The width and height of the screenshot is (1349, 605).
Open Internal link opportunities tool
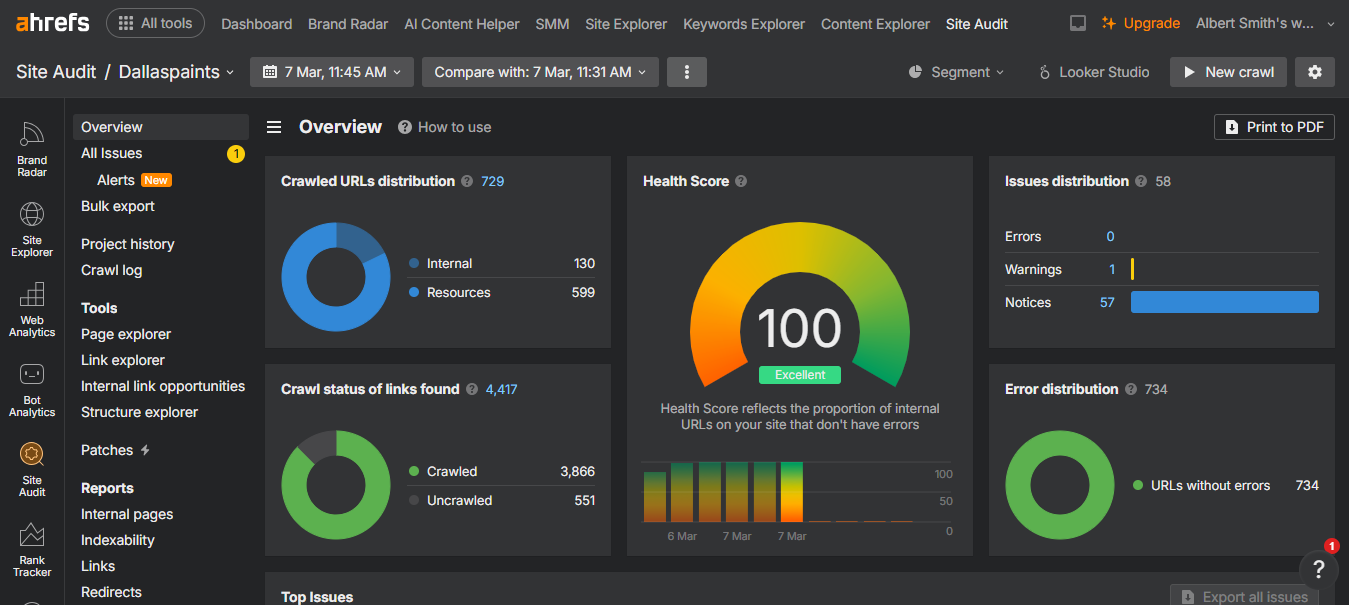pos(163,386)
